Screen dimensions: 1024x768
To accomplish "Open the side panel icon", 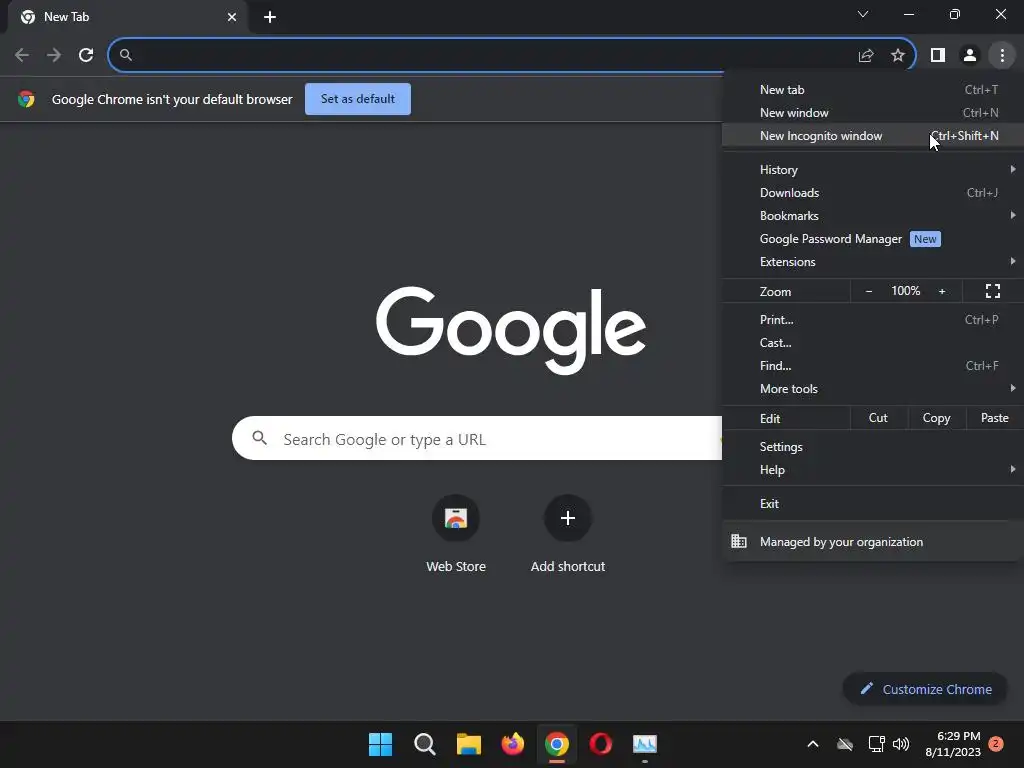I will point(938,56).
